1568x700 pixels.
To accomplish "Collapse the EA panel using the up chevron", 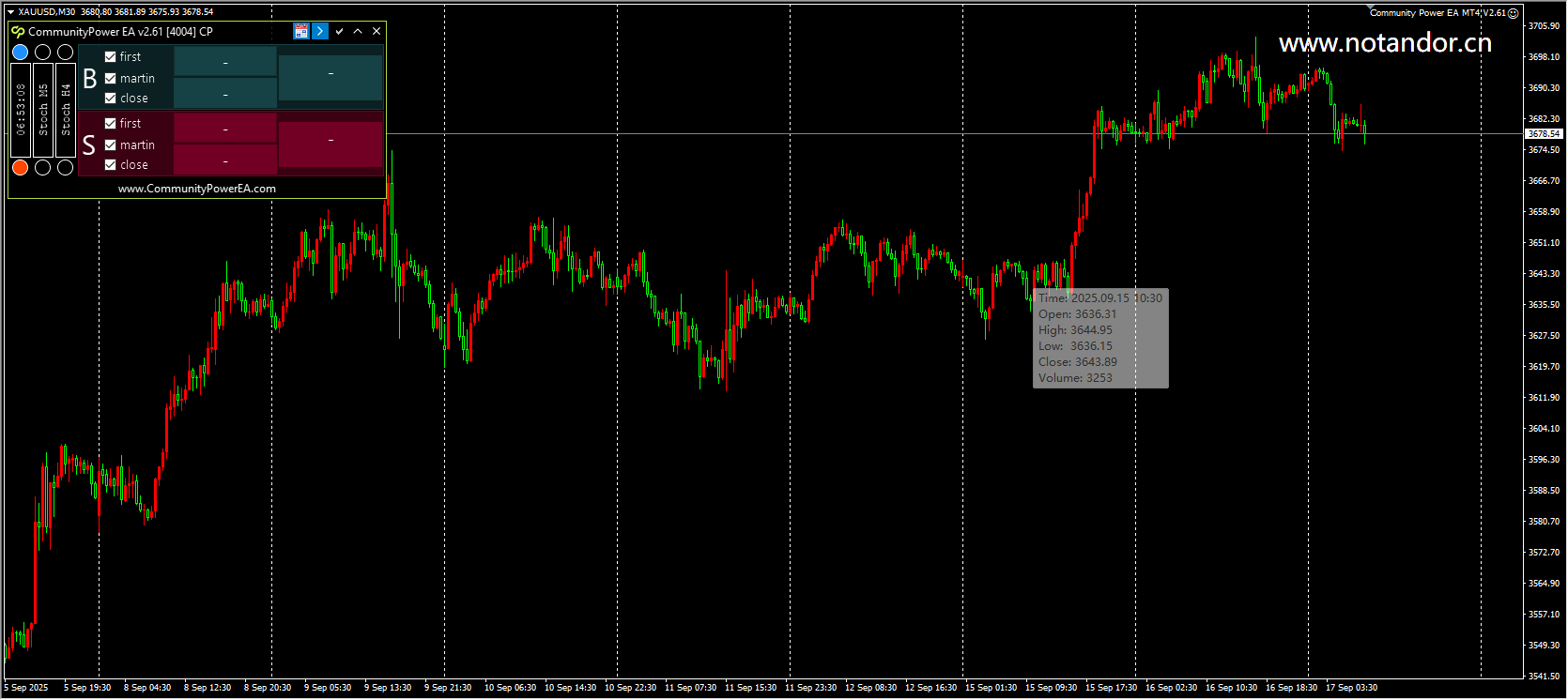I will pos(358,31).
